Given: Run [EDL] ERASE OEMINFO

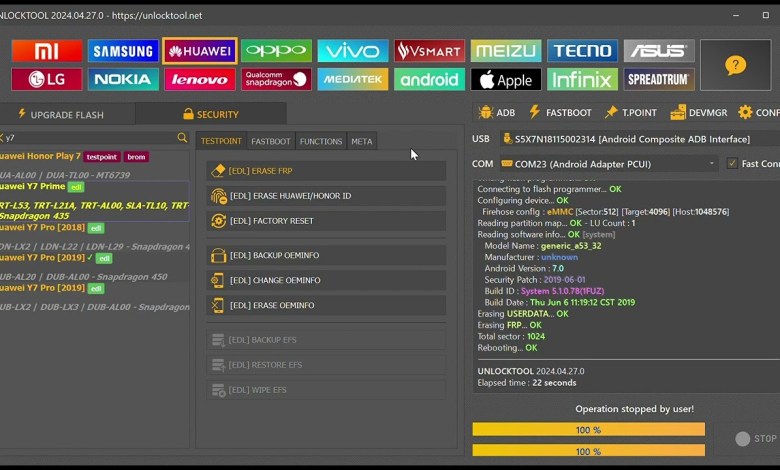Looking at the screenshot, I should click(x=326, y=305).
